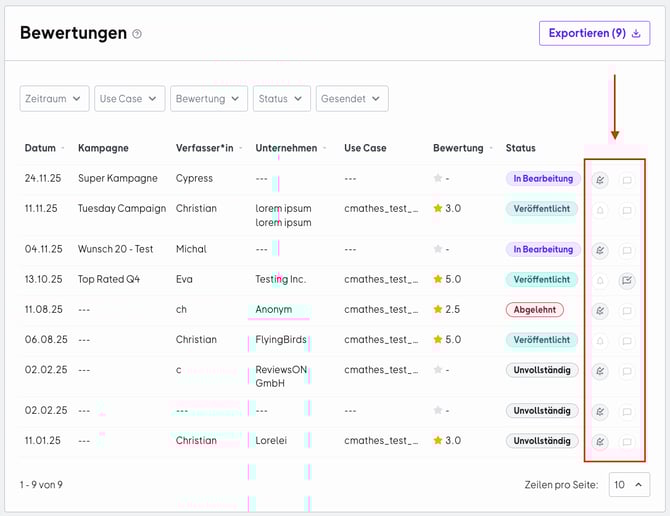Image resolution: width=670 pixels, height=516 pixels.
Task: Click the bell icon in the Tuesday Campaign row
Action: (600, 211)
